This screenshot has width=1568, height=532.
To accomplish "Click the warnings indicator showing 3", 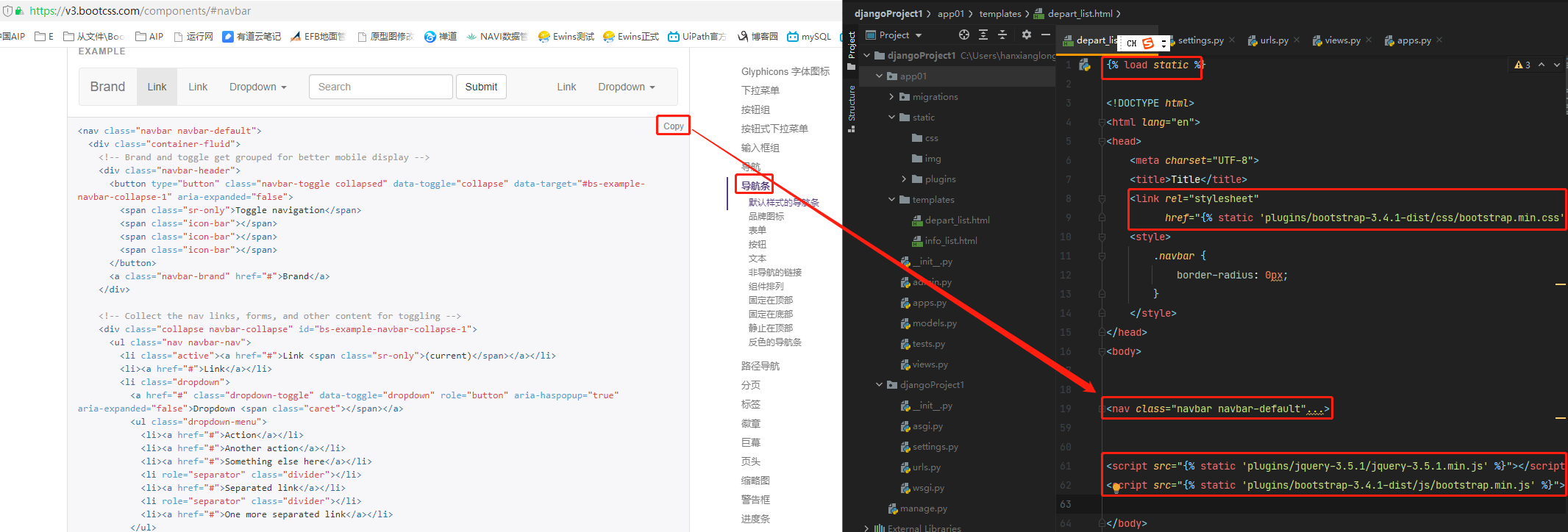I will point(1522,65).
